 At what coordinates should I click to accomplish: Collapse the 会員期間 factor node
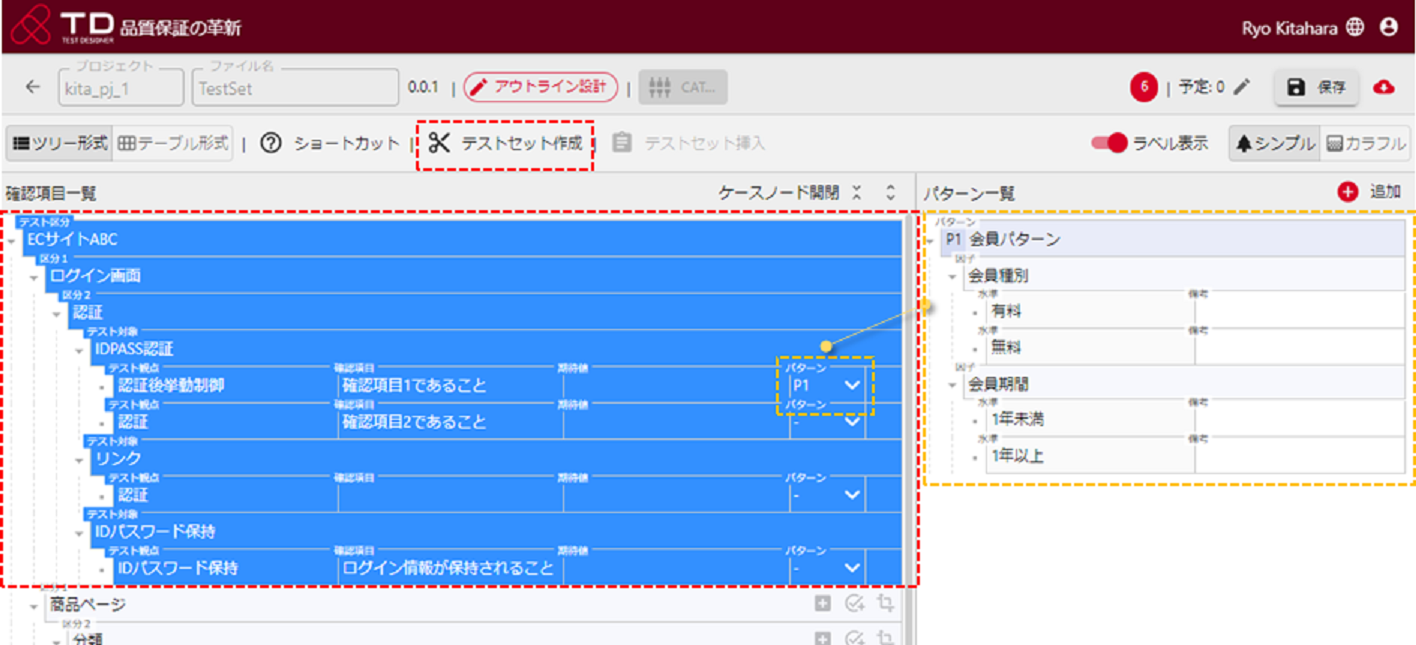point(954,385)
